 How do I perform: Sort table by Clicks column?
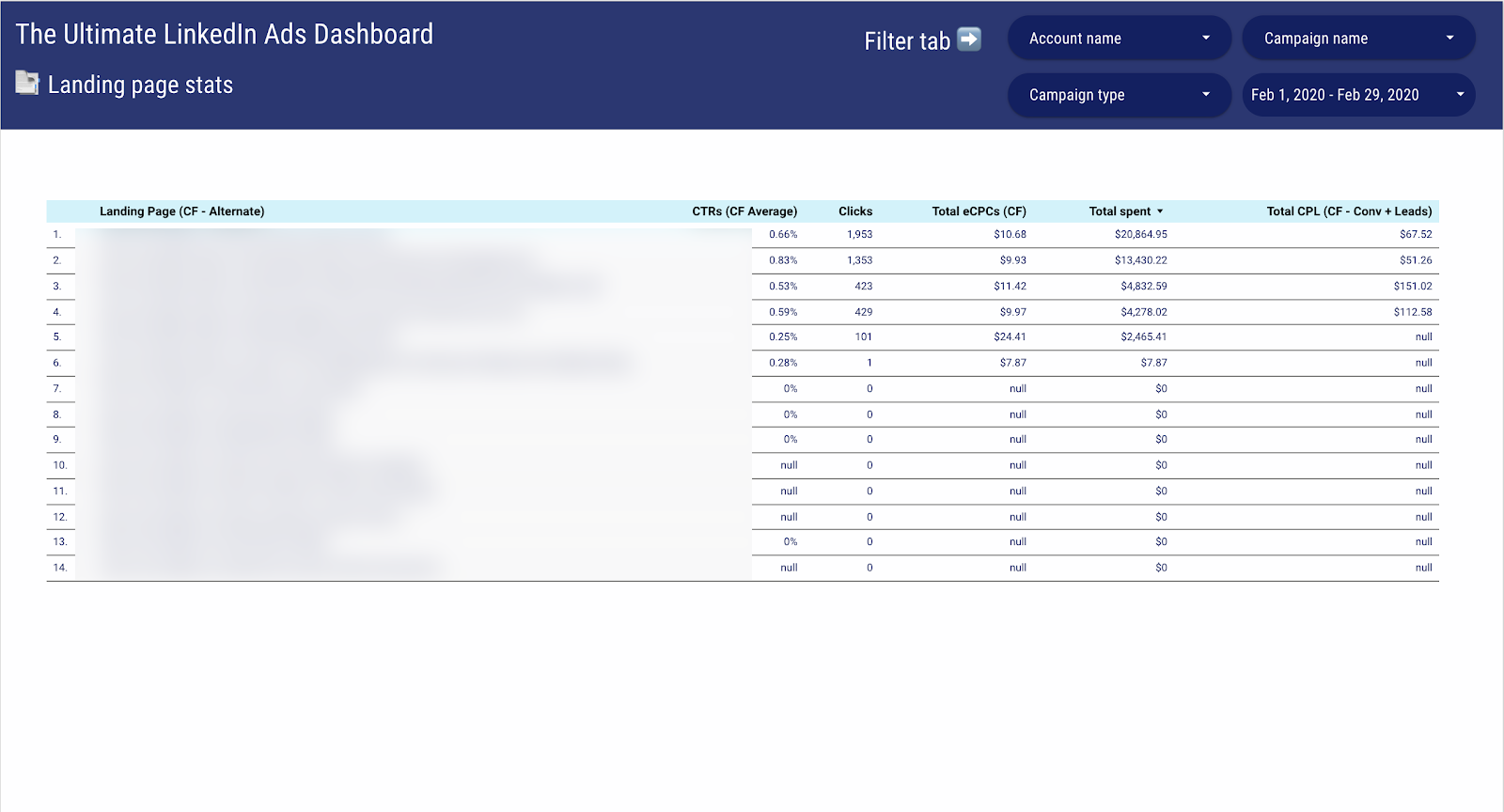[854, 211]
